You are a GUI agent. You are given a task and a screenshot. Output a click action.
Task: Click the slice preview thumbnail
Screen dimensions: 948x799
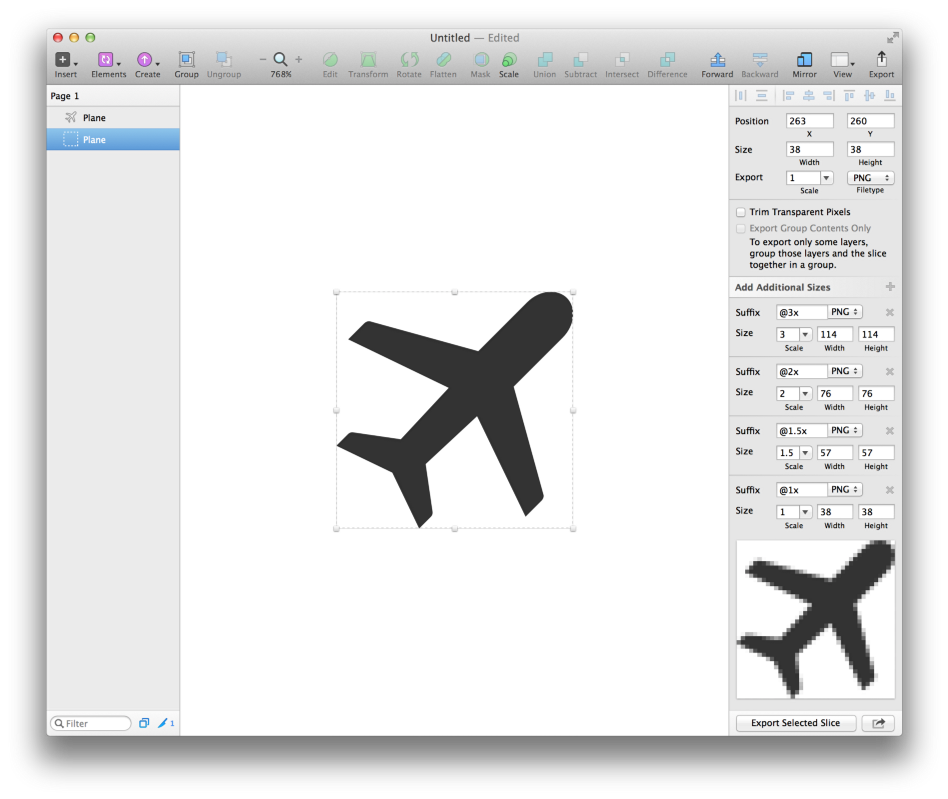point(815,619)
